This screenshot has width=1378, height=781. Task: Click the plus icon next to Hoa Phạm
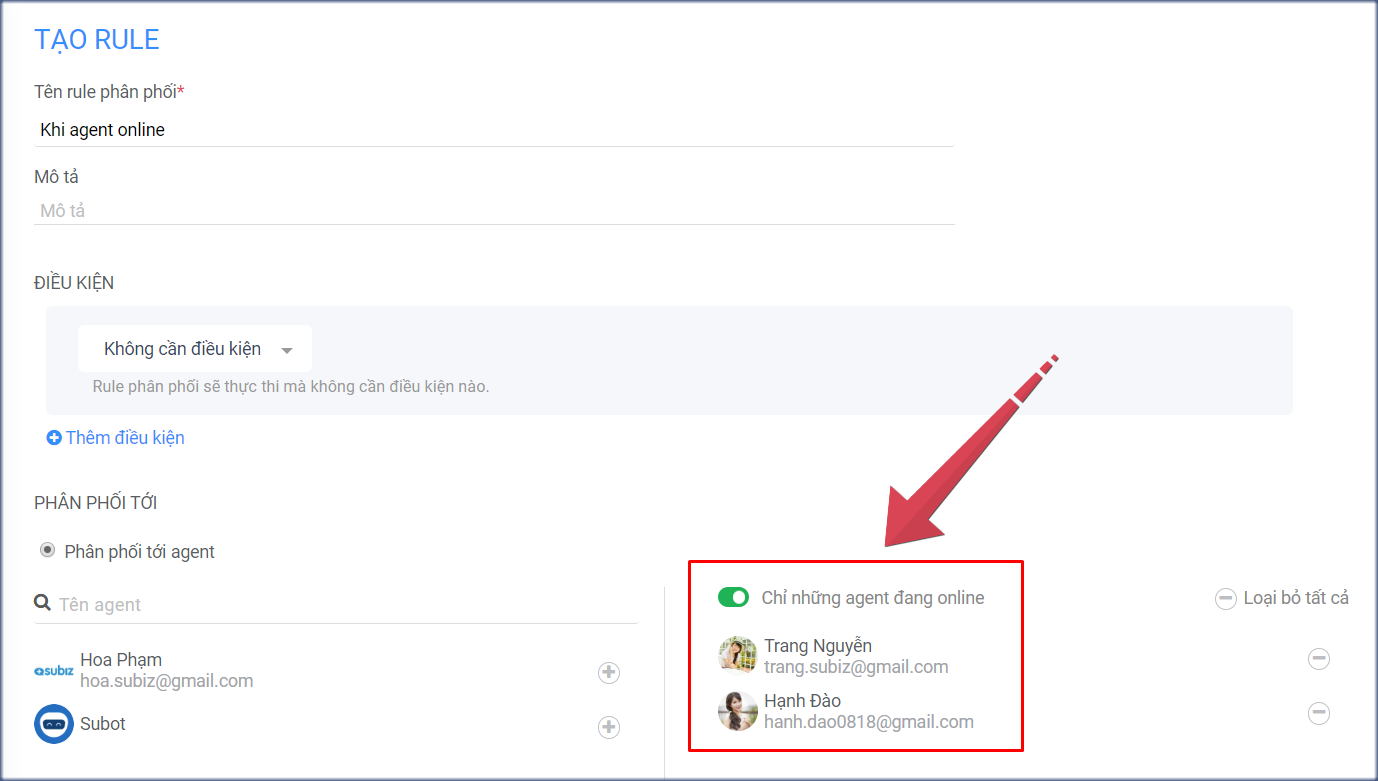608,673
